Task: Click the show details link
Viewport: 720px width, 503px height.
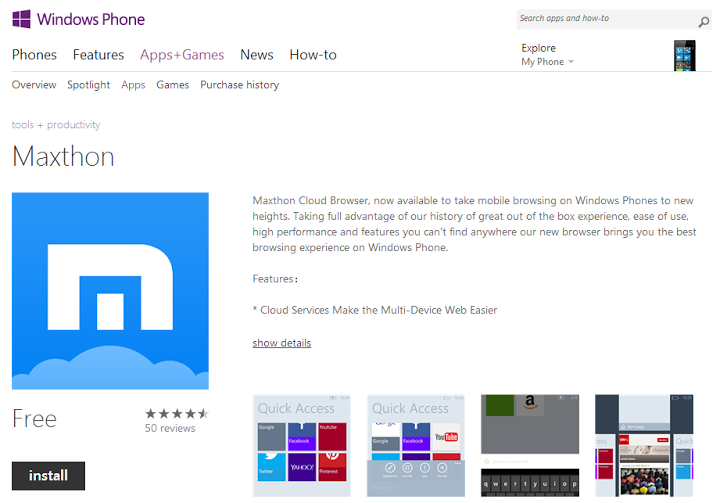Action: pos(281,343)
